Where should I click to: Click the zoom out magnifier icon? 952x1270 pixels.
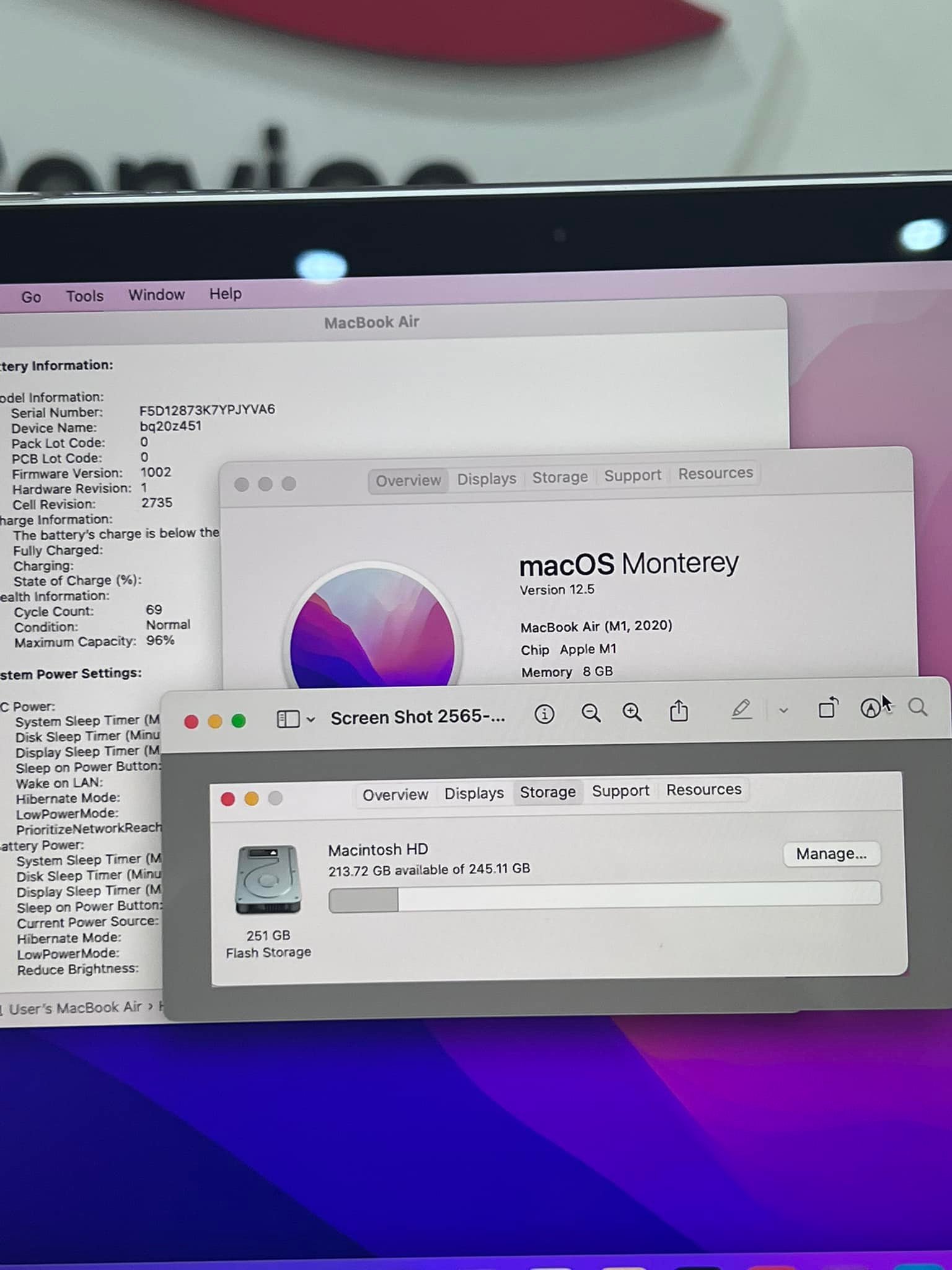click(x=591, y=713)
